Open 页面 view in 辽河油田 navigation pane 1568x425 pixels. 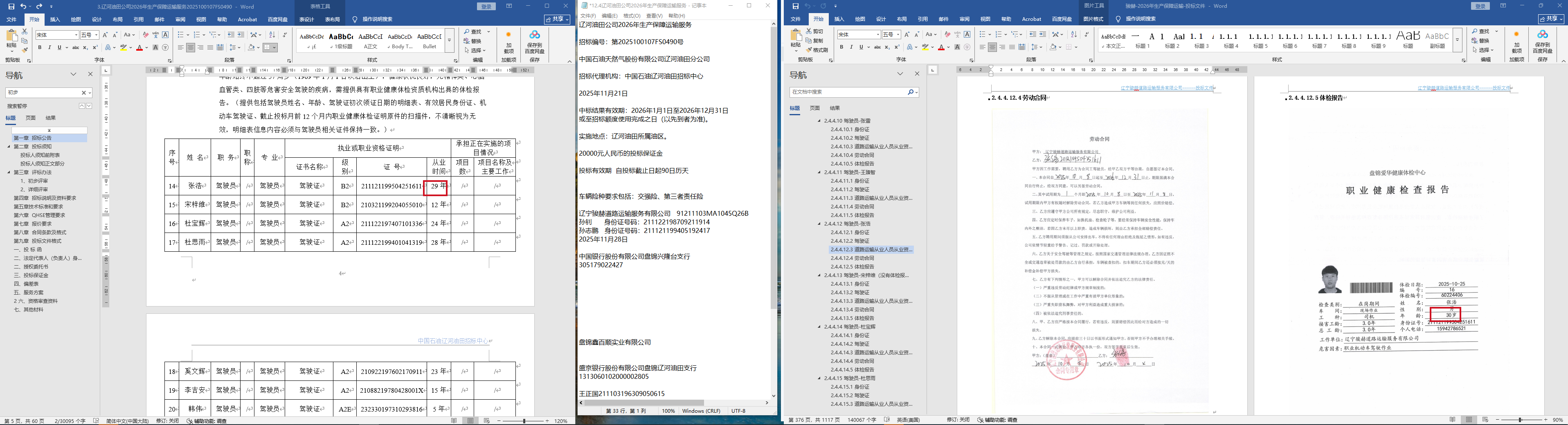pyautogui.click(x=30, y=118)
